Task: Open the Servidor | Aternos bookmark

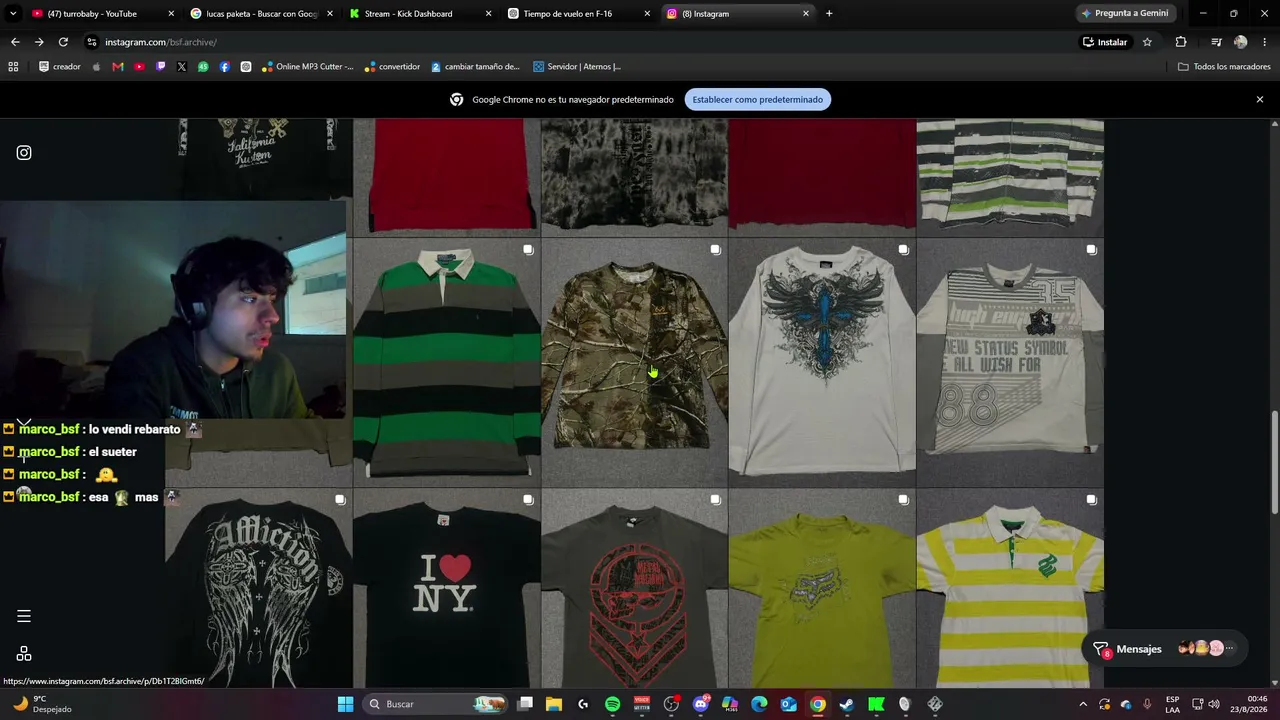Action: 577,67
